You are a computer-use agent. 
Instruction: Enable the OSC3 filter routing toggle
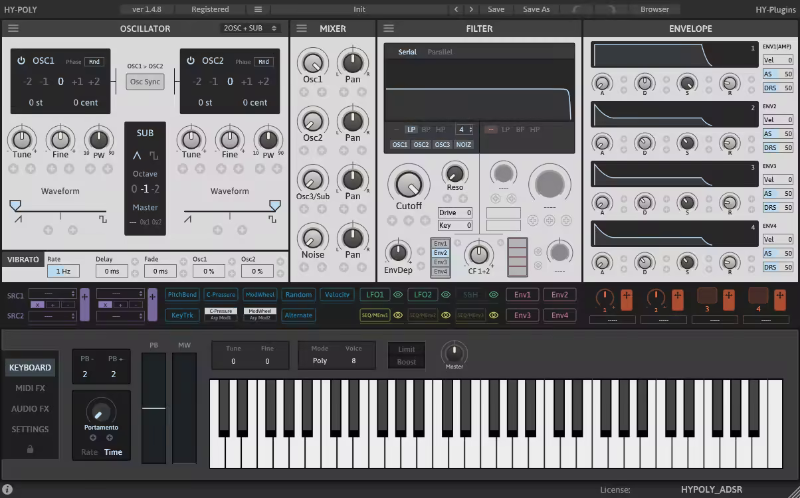(442, 145)
